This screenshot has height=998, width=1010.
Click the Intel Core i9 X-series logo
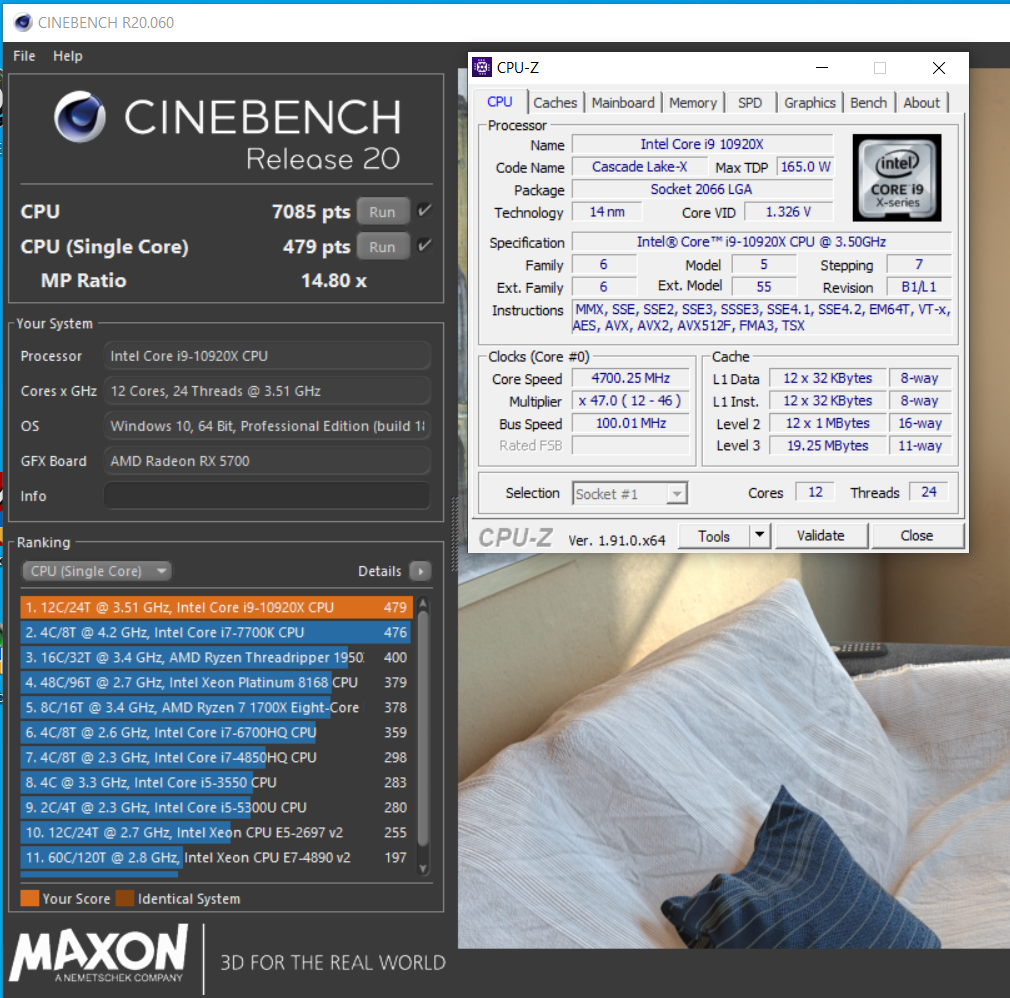897,178
